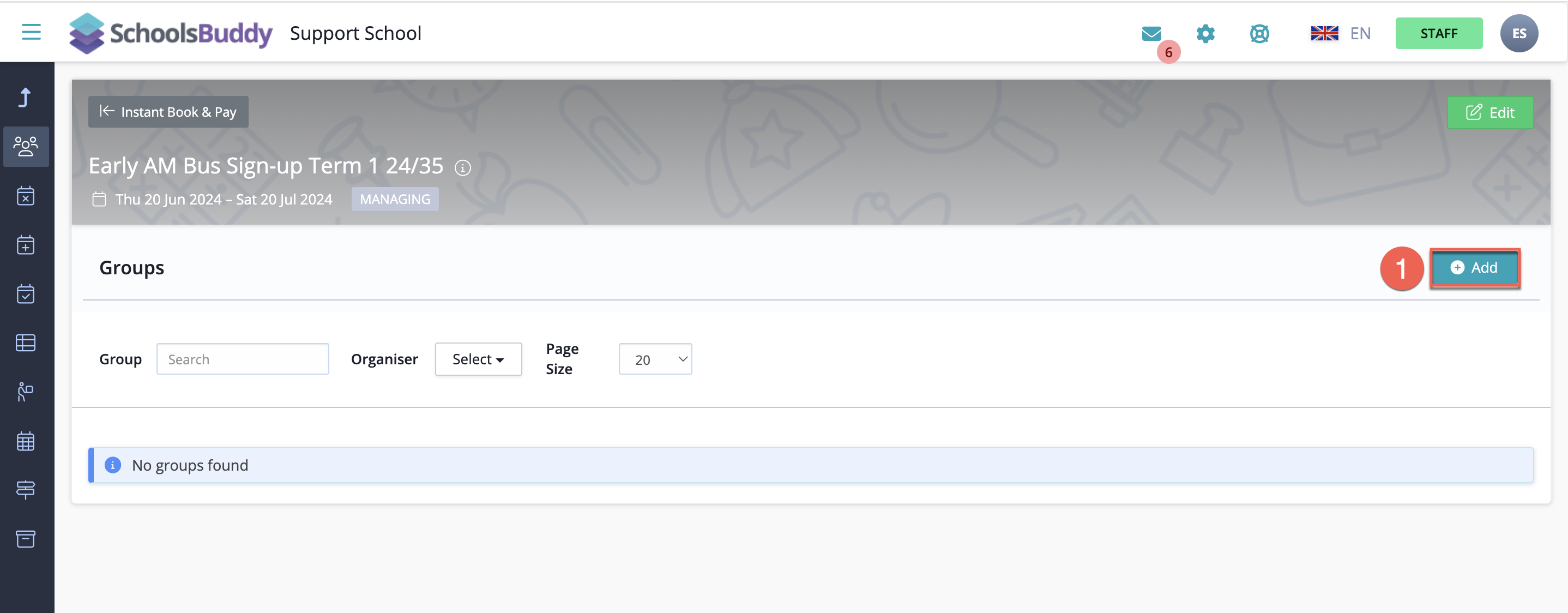
Task: Change language from EN flag selector
Action: 1340,33
